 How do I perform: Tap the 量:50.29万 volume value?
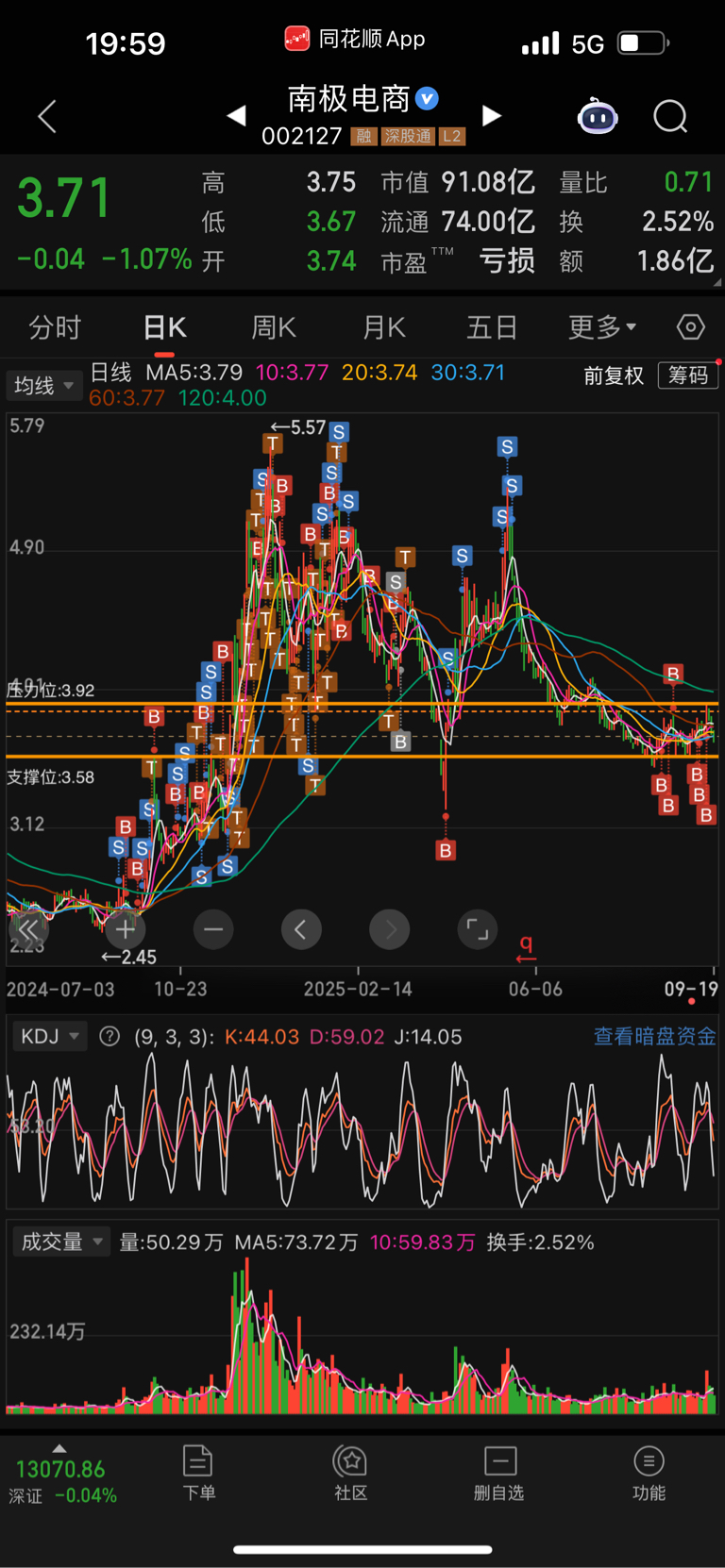click(171, 1243)
